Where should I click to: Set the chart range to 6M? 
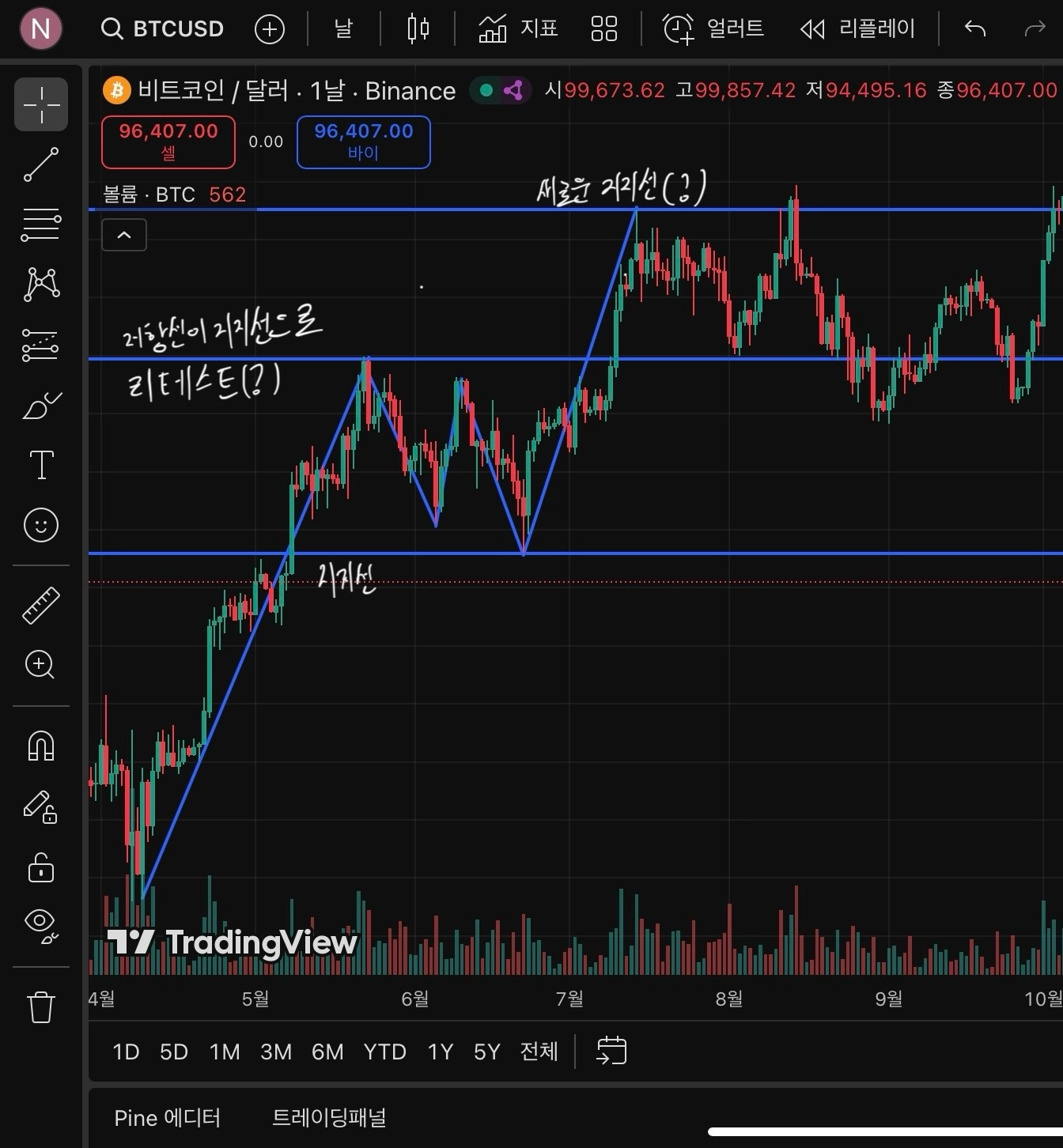coord(327,1052)
